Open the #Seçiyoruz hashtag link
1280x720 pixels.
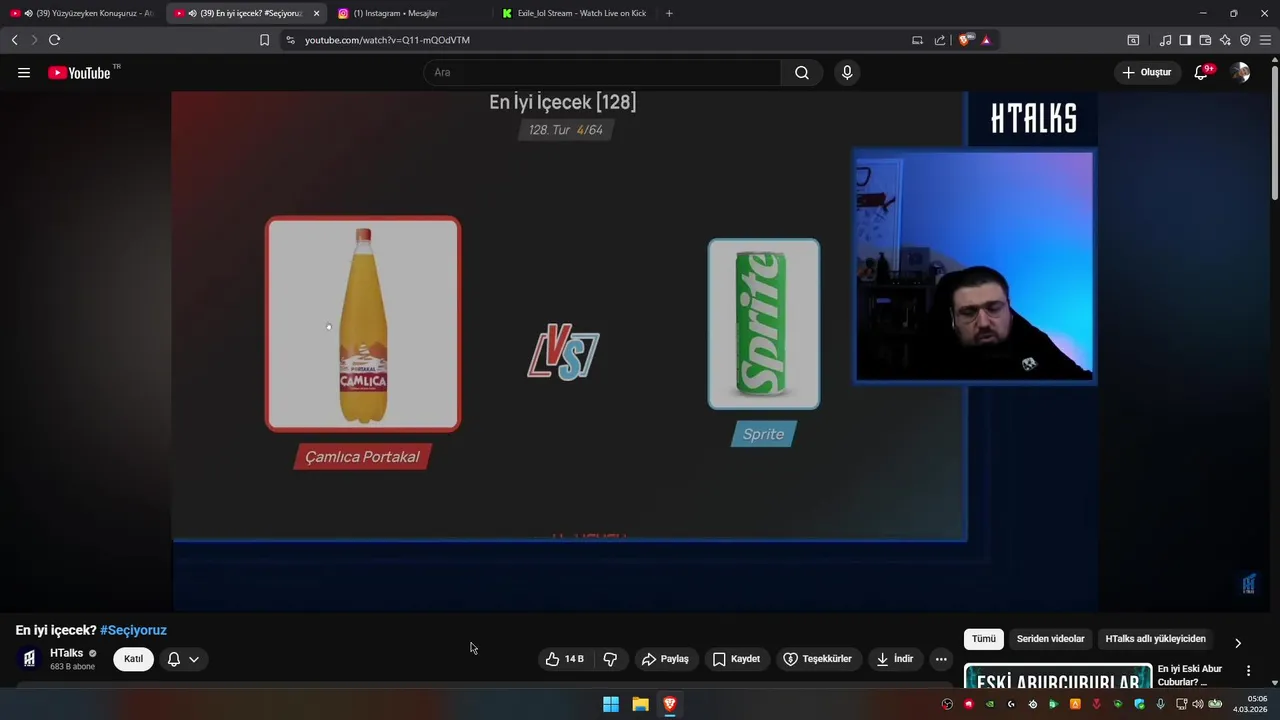tap(133, 630)
